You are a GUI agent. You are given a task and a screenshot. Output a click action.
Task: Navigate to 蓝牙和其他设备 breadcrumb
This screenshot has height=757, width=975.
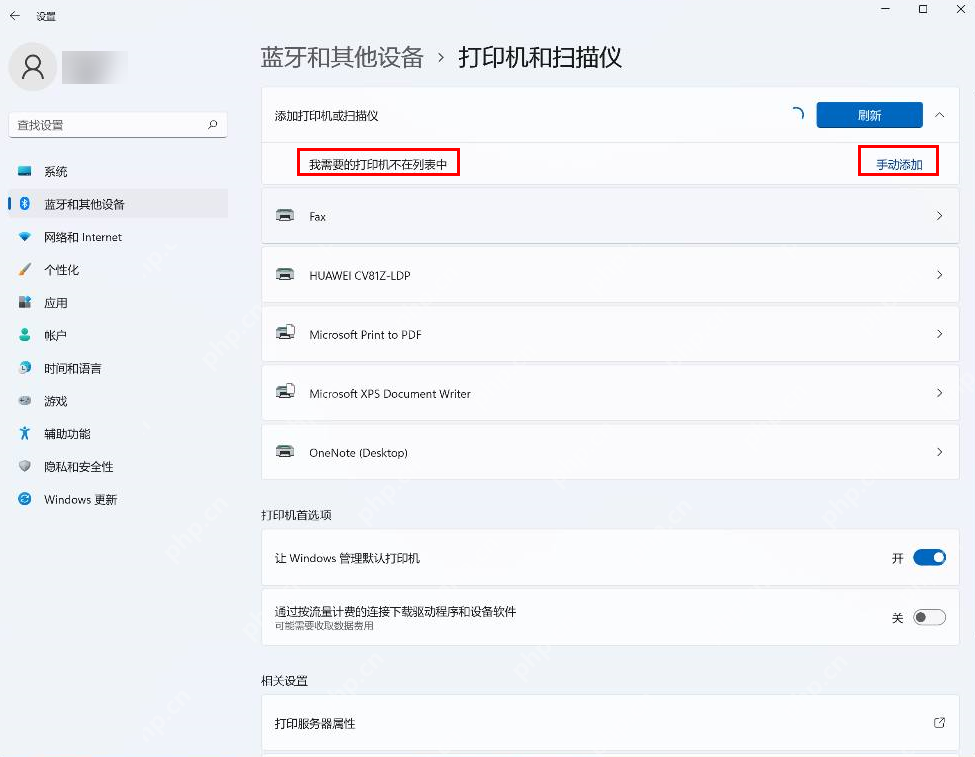pos(342,57)
